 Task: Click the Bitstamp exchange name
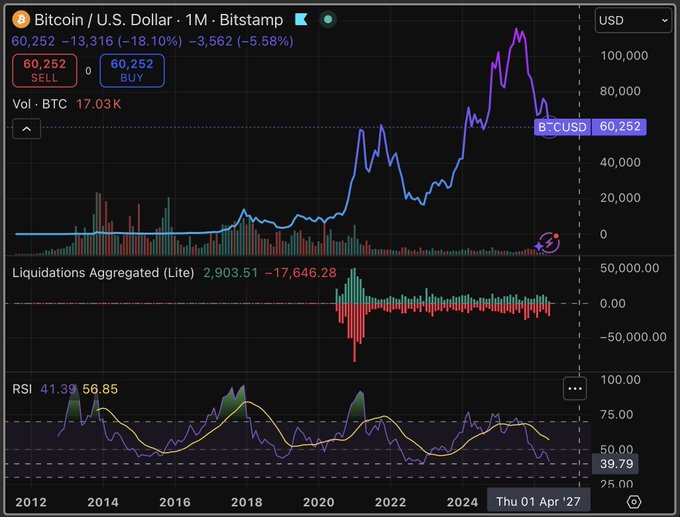coord(251,20)
